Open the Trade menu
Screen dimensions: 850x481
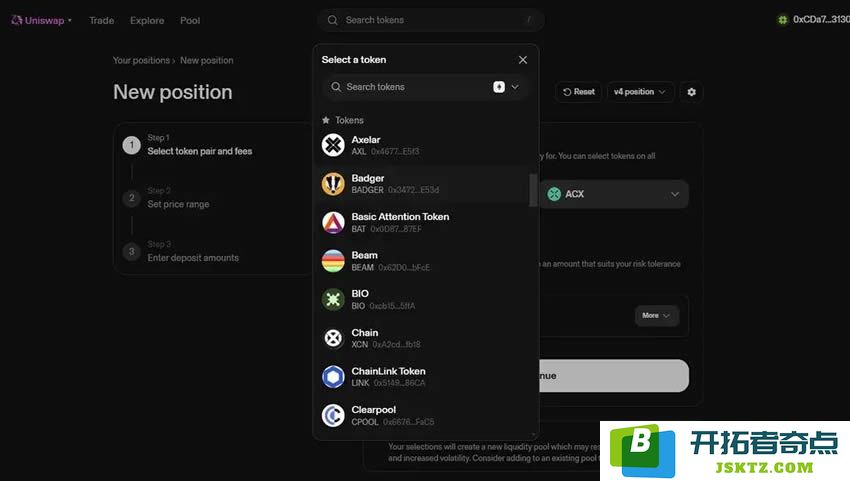(101, 21)
